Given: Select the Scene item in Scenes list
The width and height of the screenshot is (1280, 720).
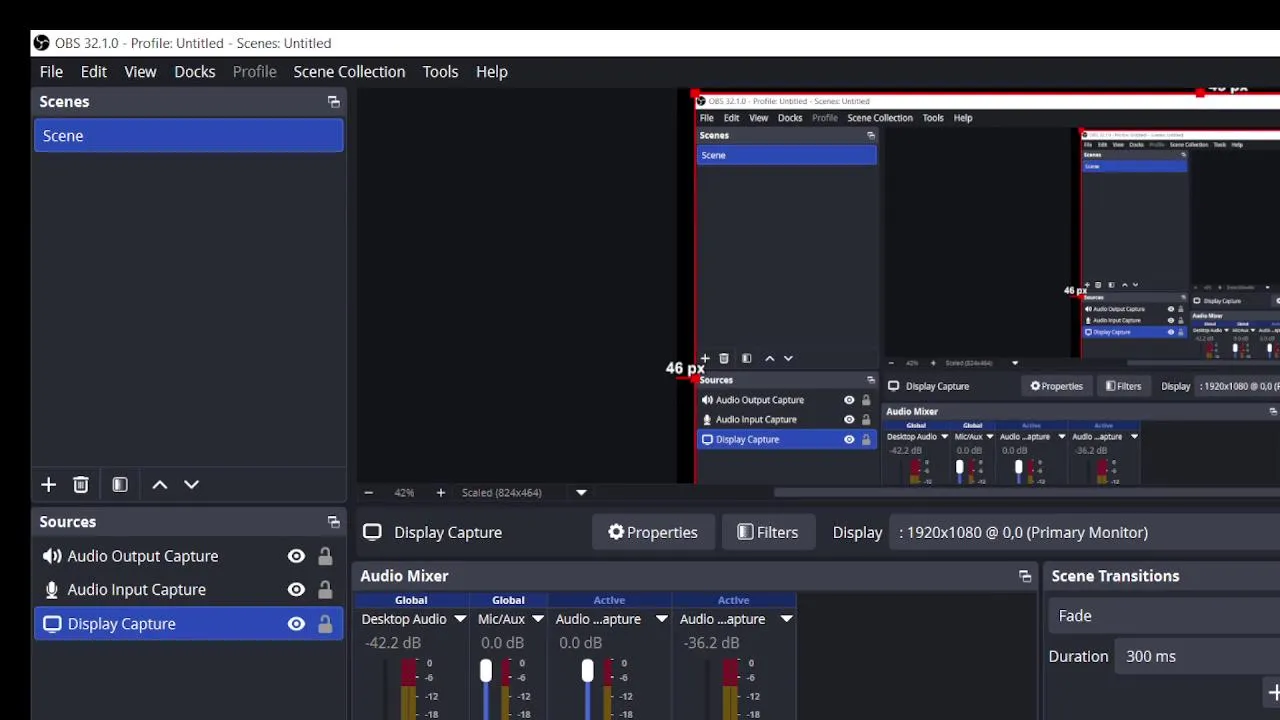Looking at the screenshot, I should (x=189, y=136).
